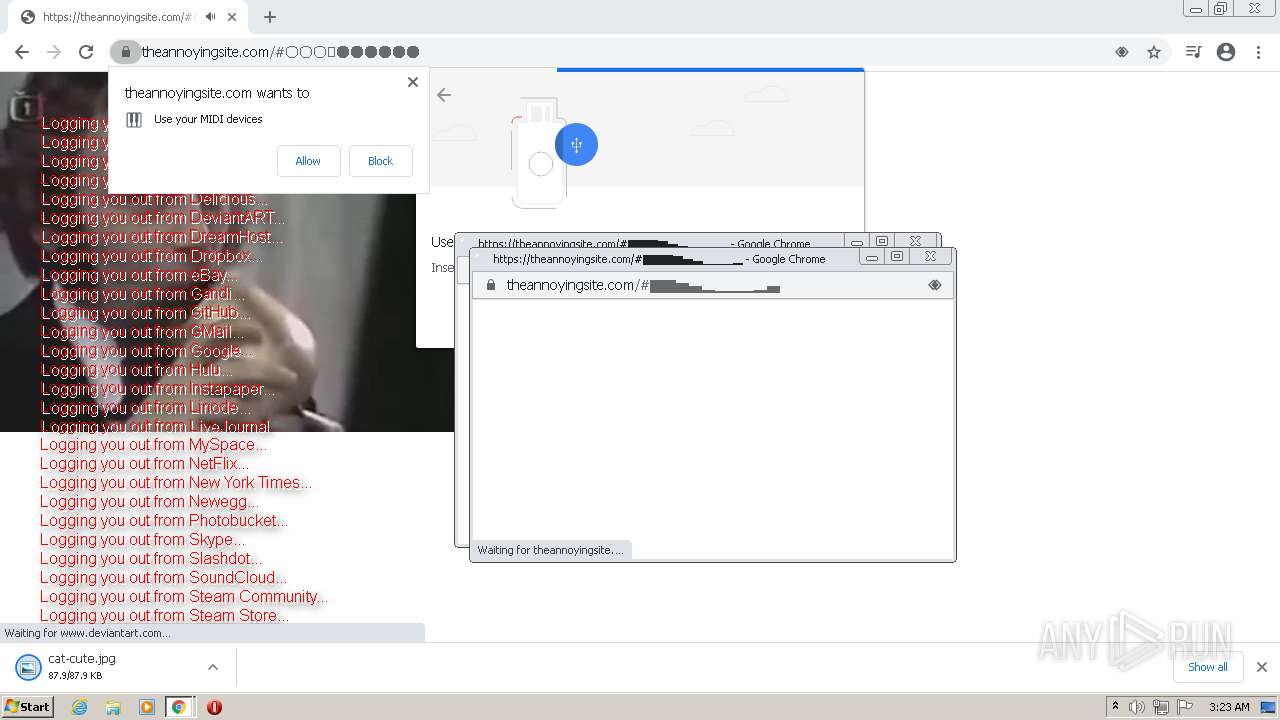
Task: Open cat-cute.jpg download options chevron
Action: coord(212,667)
